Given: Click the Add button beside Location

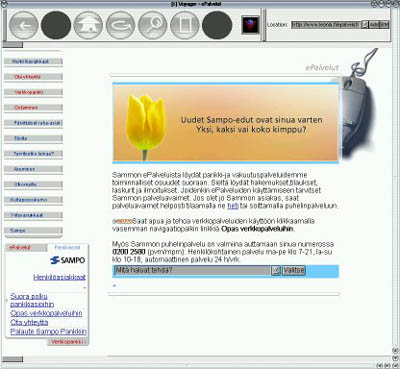Looking at the screenshot, I should [x=374, y=24].
